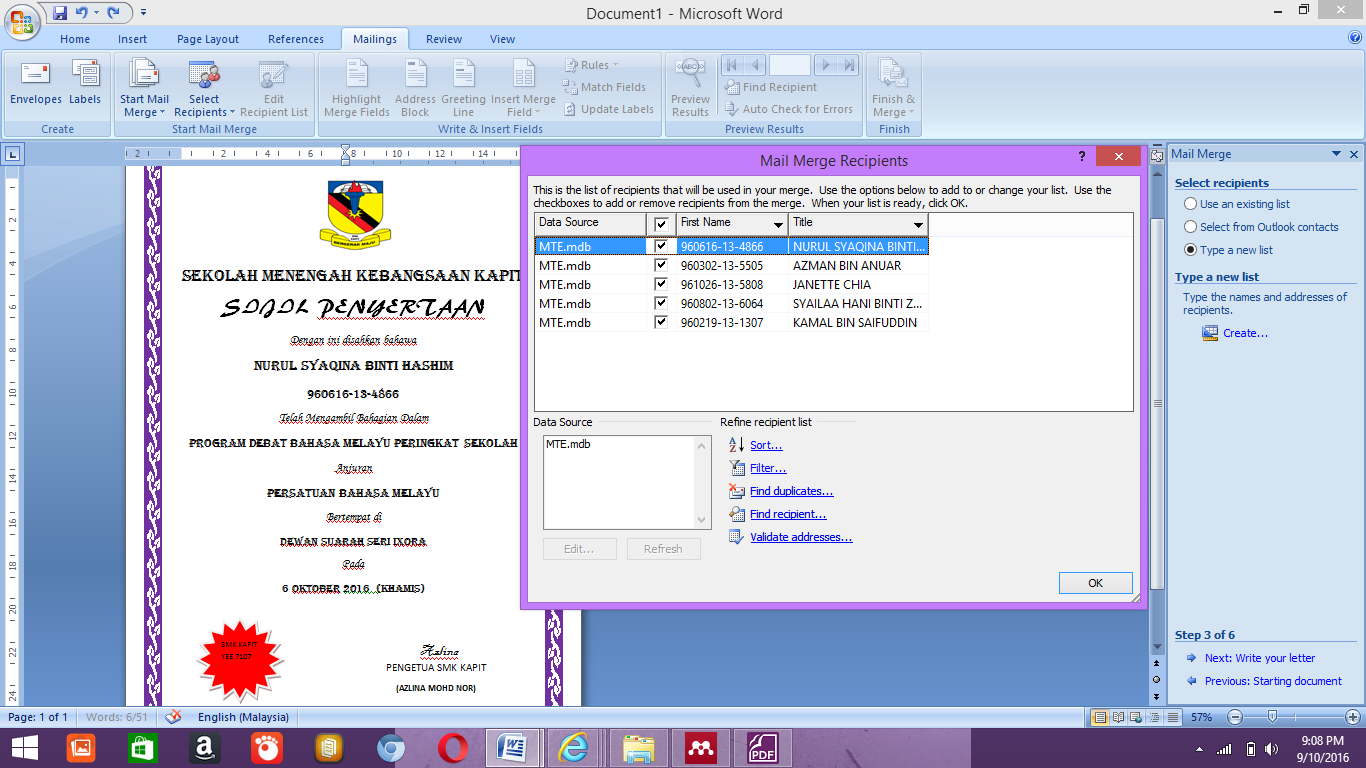Screen dimensions: 1366x768
Task: Open Microsoft Office Word Help
Action: (x=1355, y=38)
